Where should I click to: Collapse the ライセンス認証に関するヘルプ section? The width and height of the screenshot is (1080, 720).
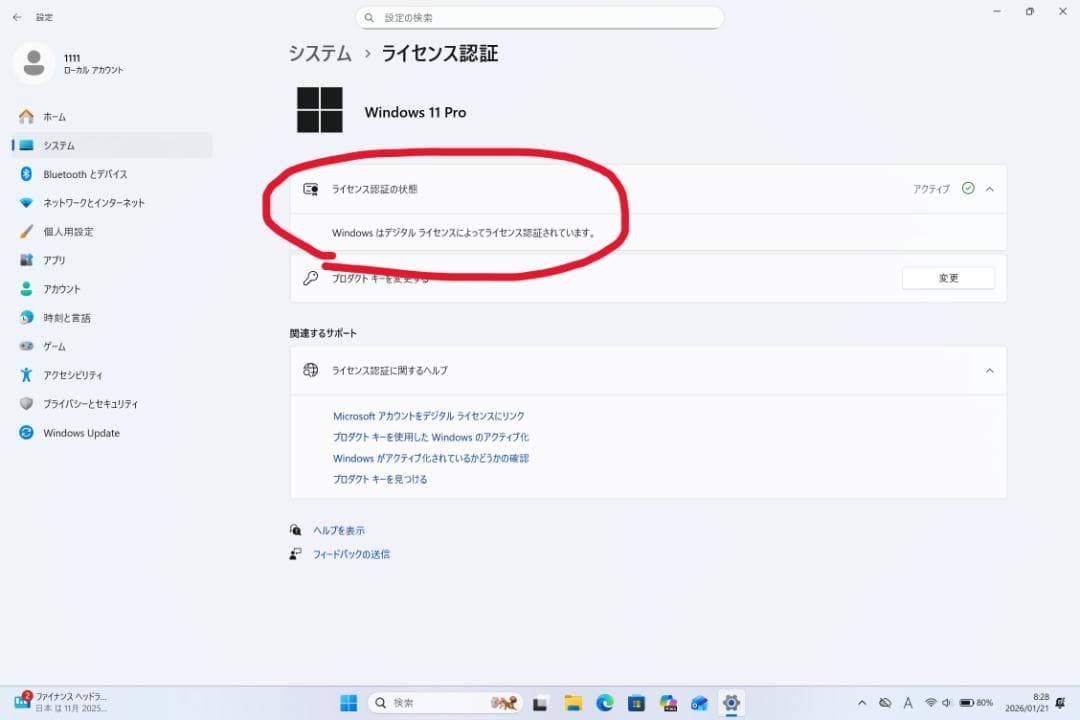coord(989,369)
